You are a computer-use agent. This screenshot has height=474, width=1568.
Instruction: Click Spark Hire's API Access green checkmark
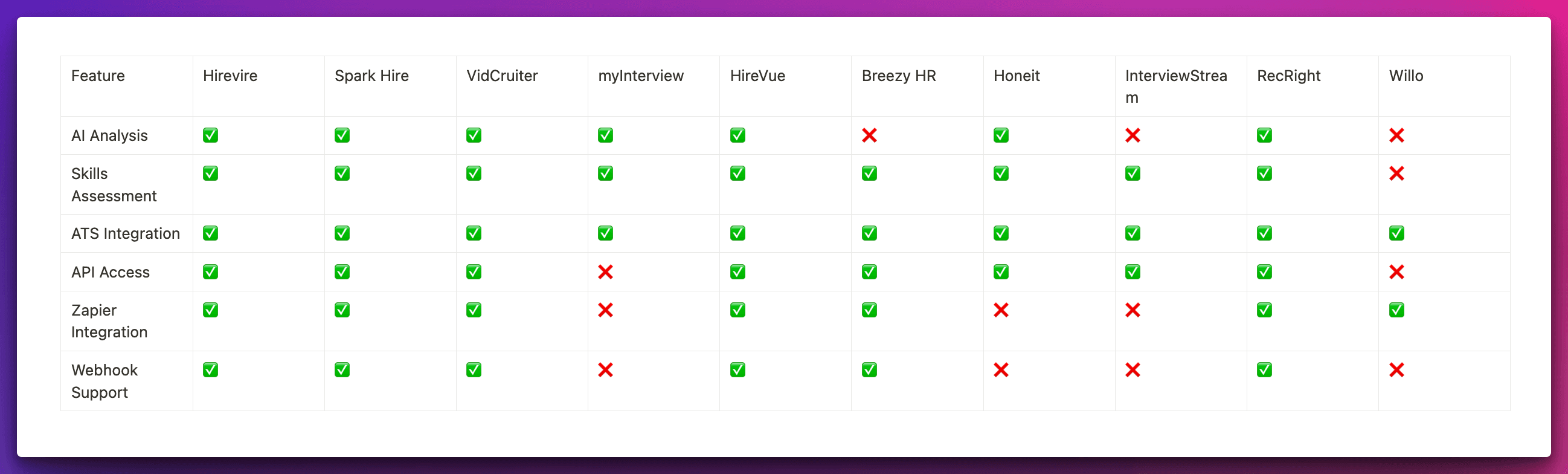pyautogui.click(x=342, y=271)
